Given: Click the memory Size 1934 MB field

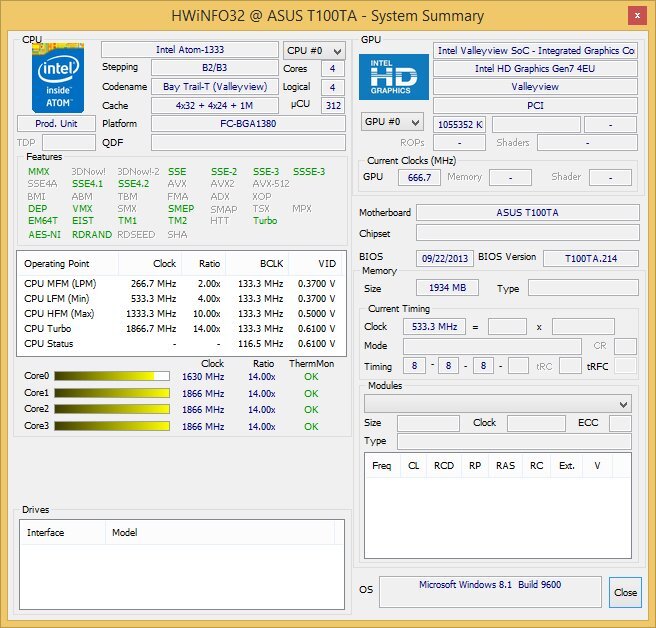Looking at the screenshot, I should tap(447, 288).
